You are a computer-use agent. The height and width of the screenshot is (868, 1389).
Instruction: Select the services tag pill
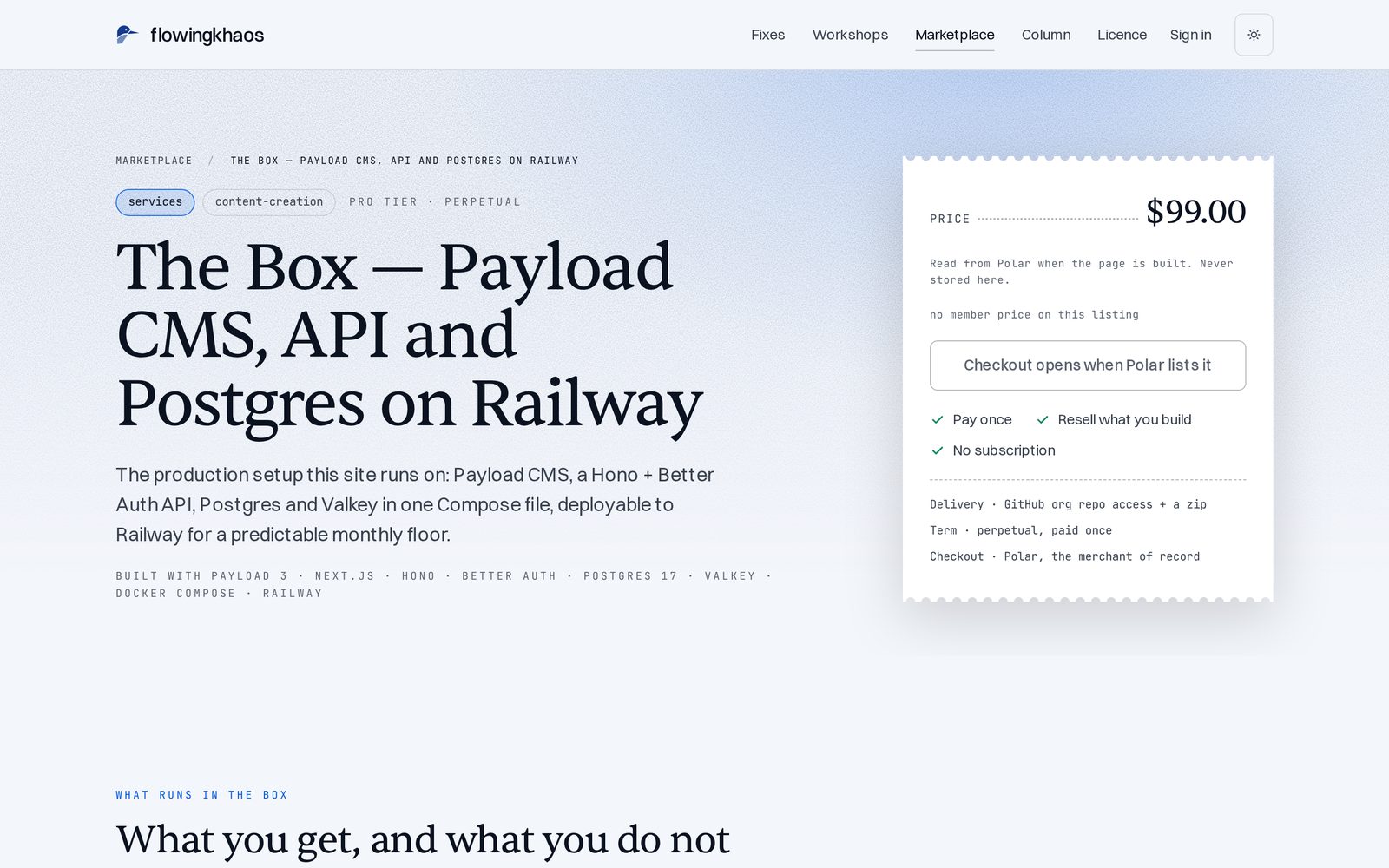pos(155,202)
